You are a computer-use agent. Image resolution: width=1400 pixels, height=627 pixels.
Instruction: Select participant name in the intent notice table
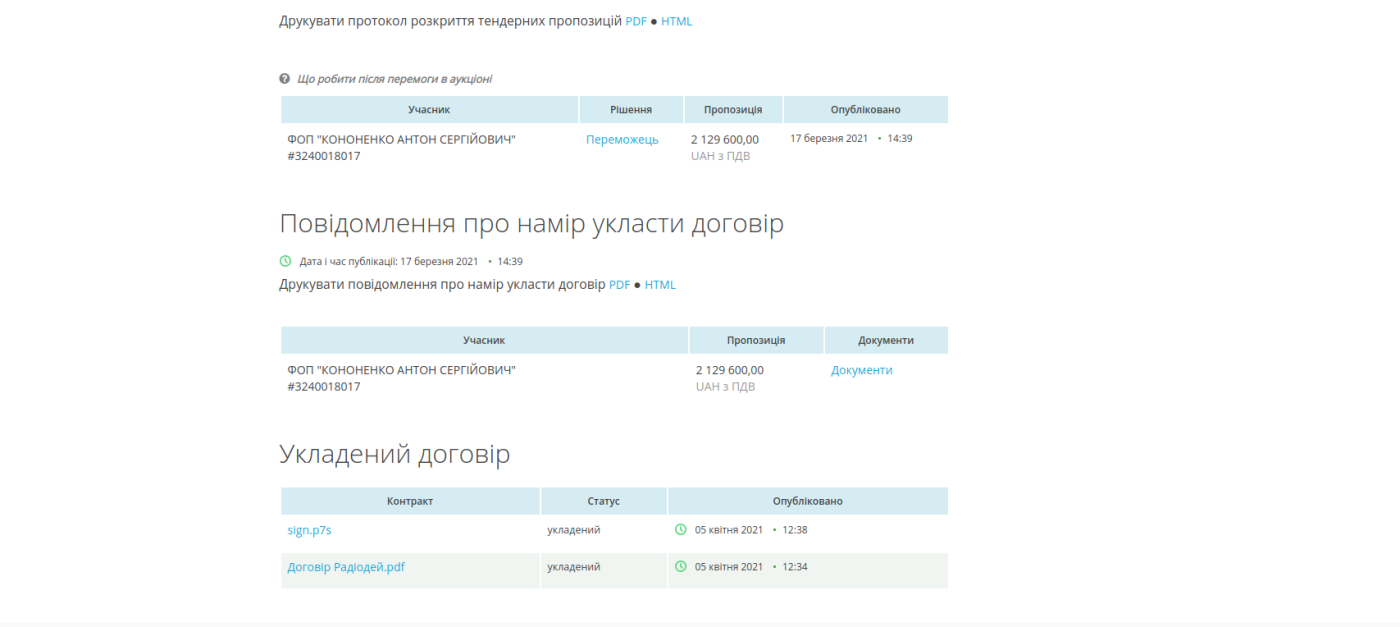(402, 370)
